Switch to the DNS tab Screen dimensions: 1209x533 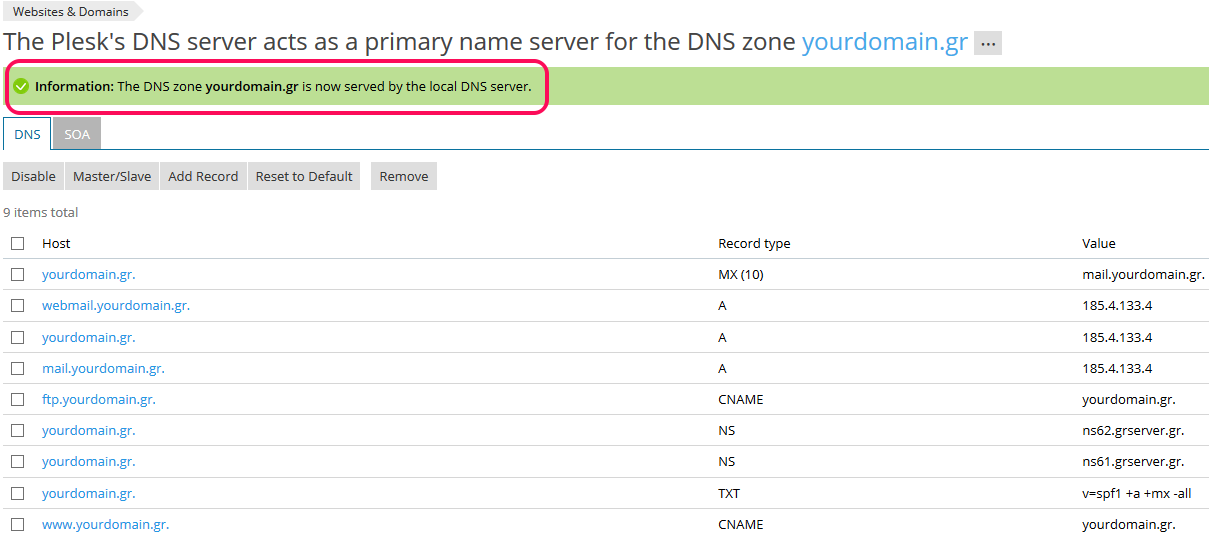coord(28,134)
